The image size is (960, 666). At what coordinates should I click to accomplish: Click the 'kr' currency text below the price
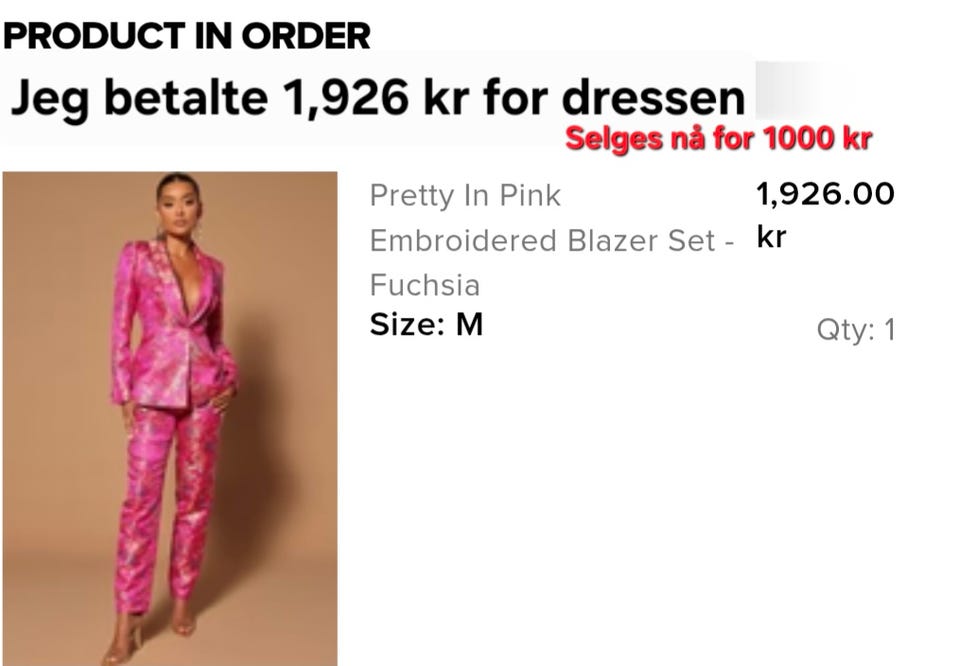coord(771,236)
